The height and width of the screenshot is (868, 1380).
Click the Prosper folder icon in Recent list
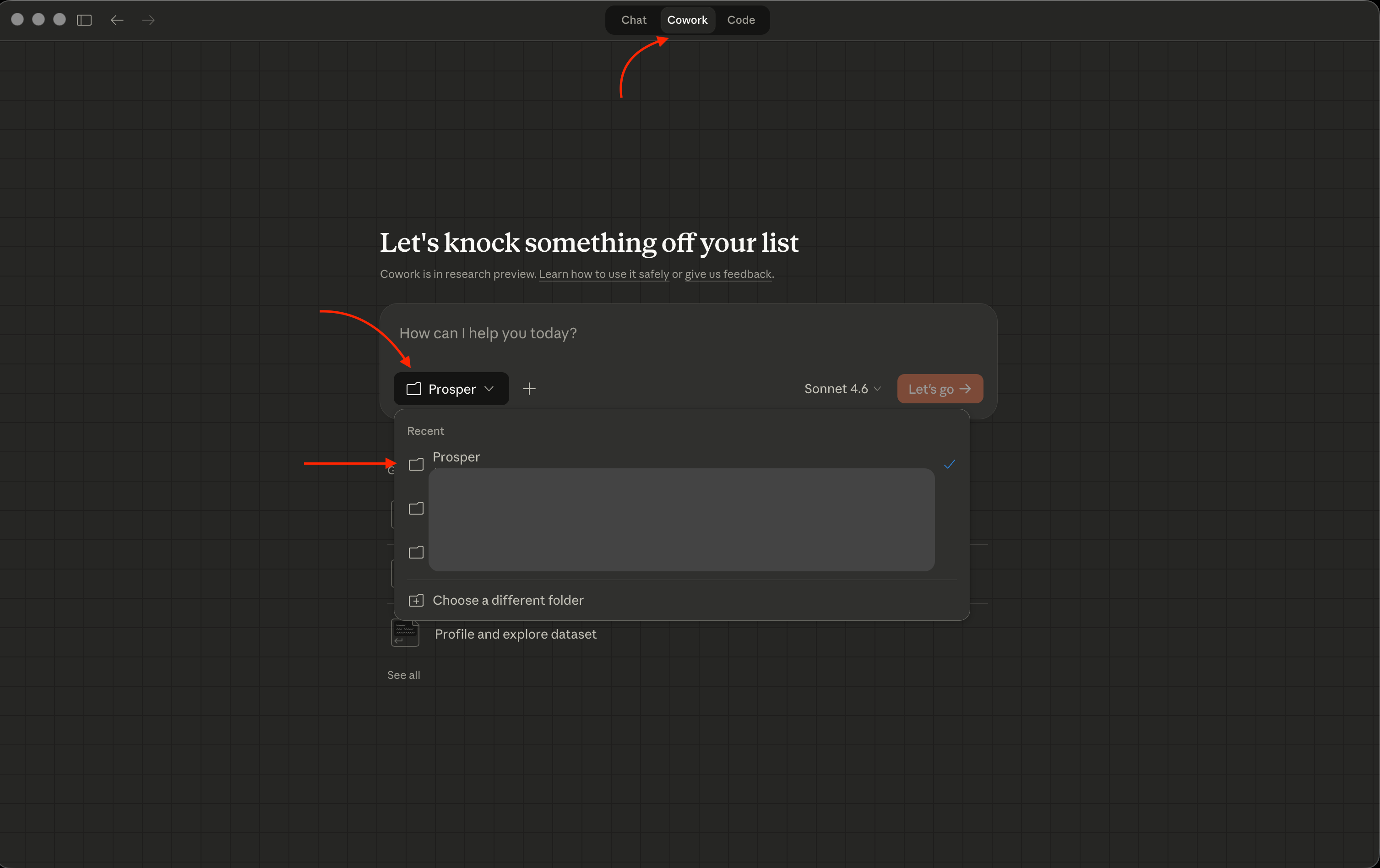coord(416,464)
